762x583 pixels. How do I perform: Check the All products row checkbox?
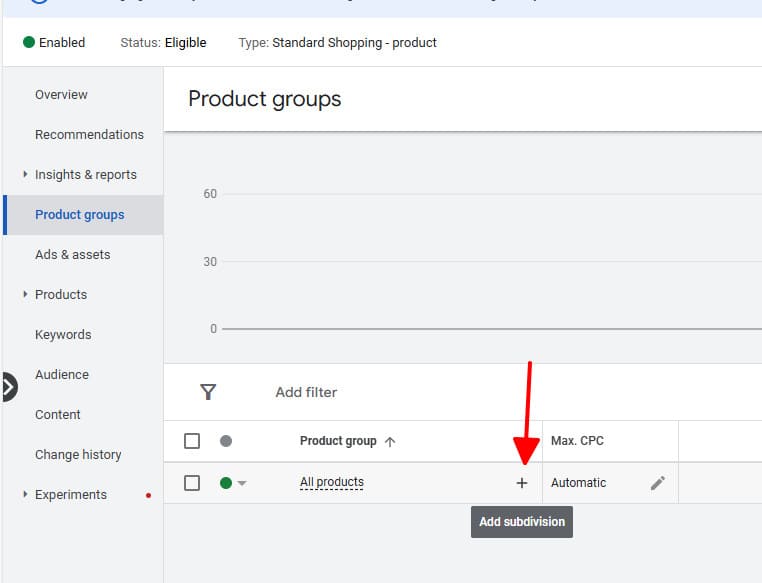point(192,483)
